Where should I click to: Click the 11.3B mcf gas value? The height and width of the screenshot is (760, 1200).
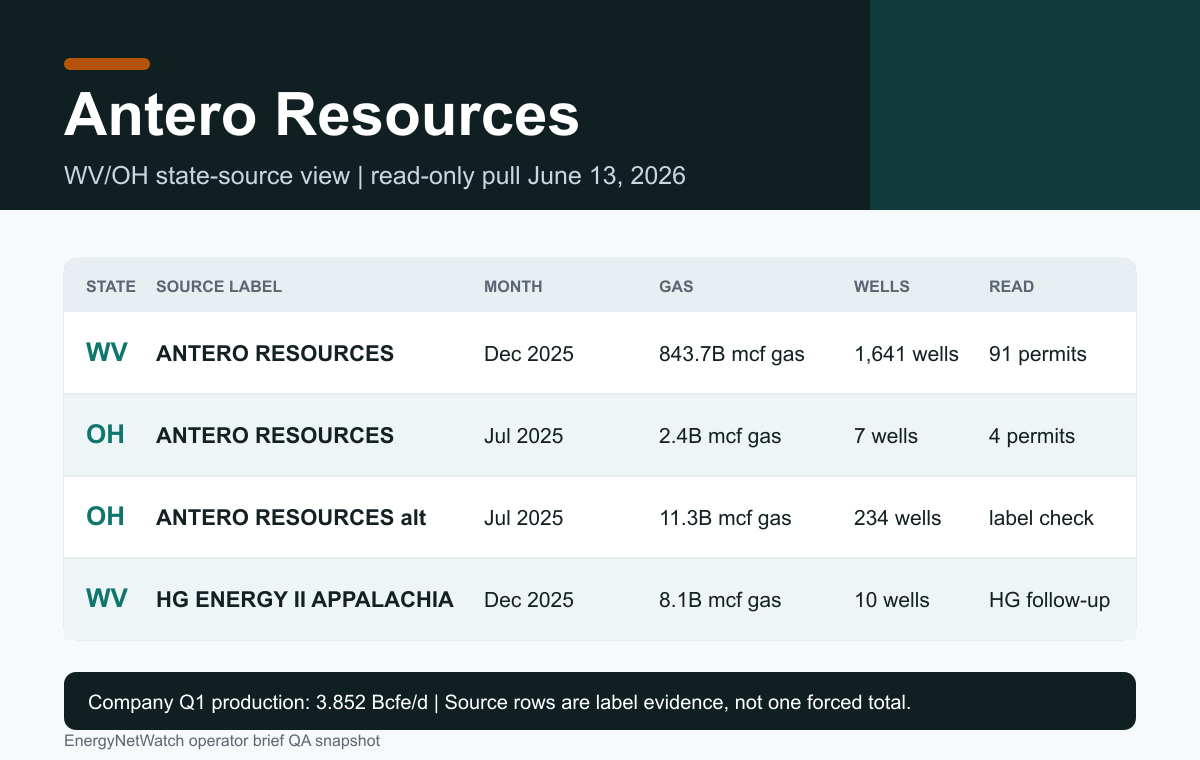coord(725,518)
